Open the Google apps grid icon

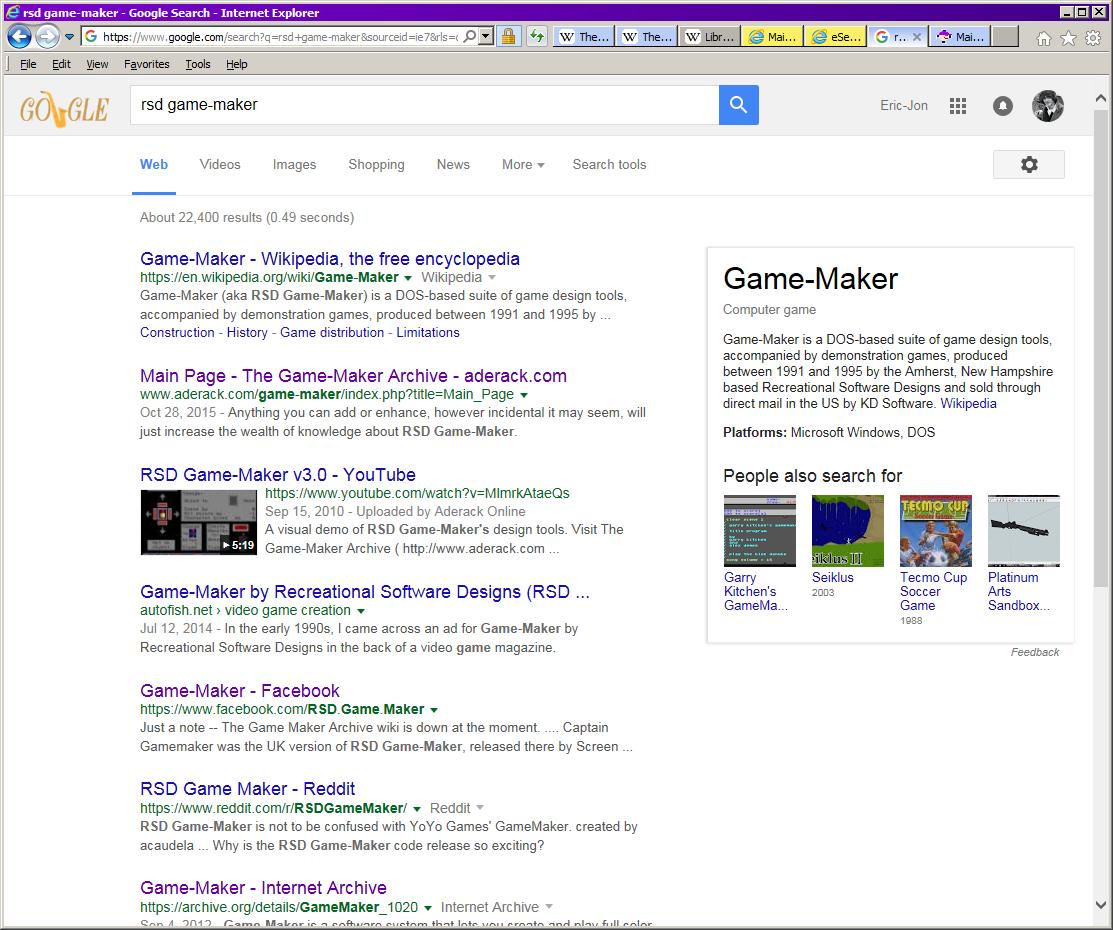tap(958, 106)
